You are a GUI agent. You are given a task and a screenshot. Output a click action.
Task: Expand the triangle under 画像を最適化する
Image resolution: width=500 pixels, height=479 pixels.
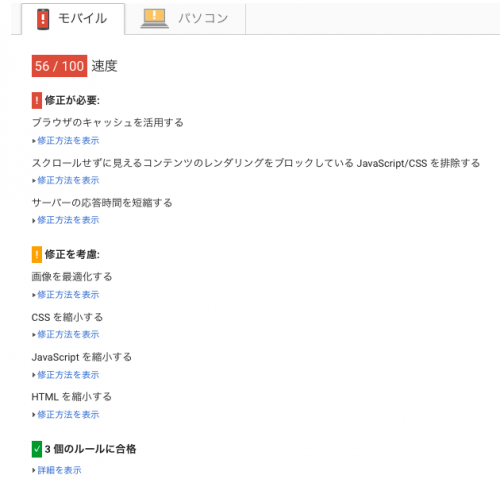pyautogui.click(x=34, y=295)
